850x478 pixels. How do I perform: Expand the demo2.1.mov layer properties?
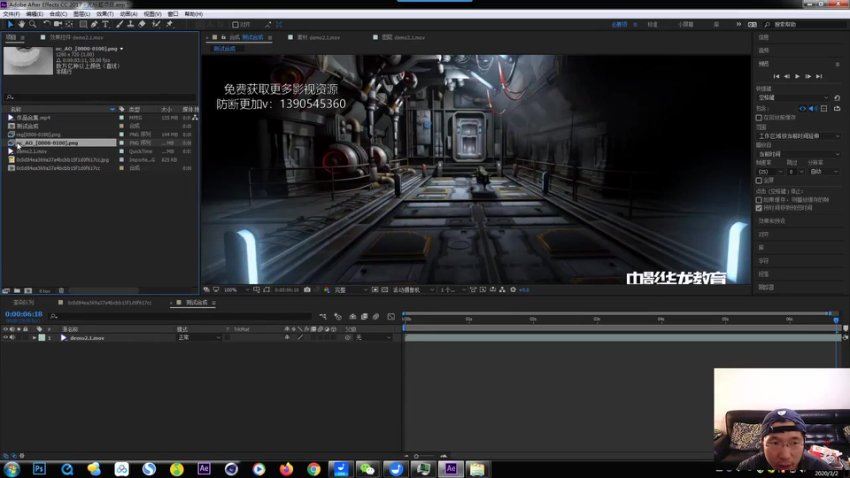(34, 338)
